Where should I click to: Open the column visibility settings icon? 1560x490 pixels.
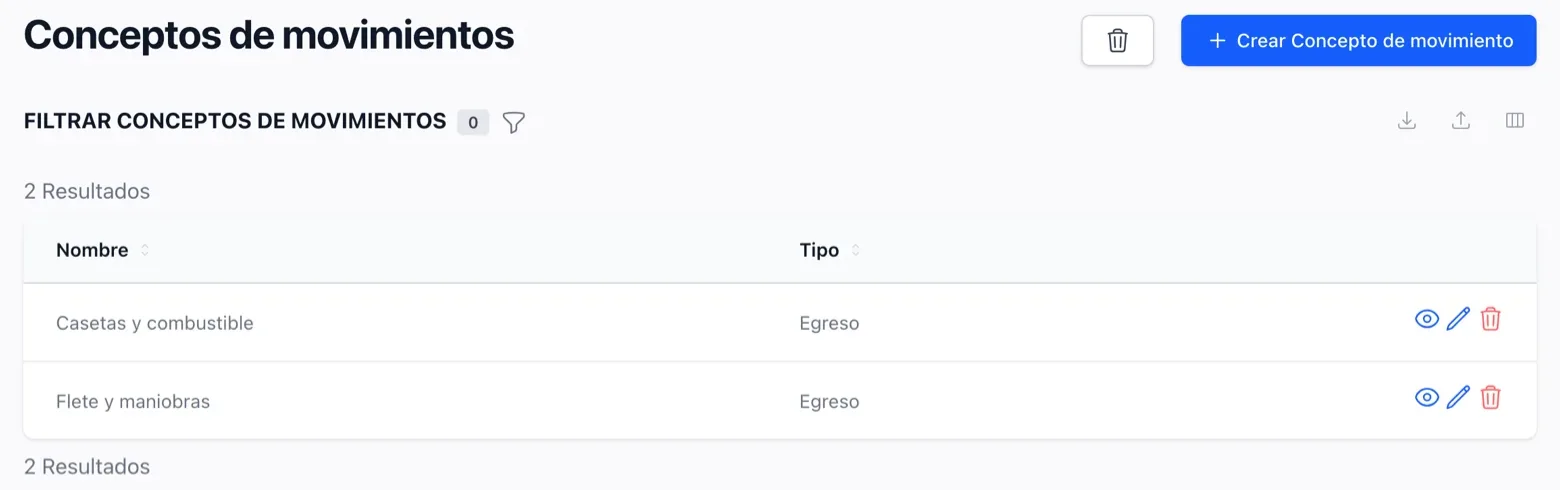pyautogui.click(x=1515, y=121)
